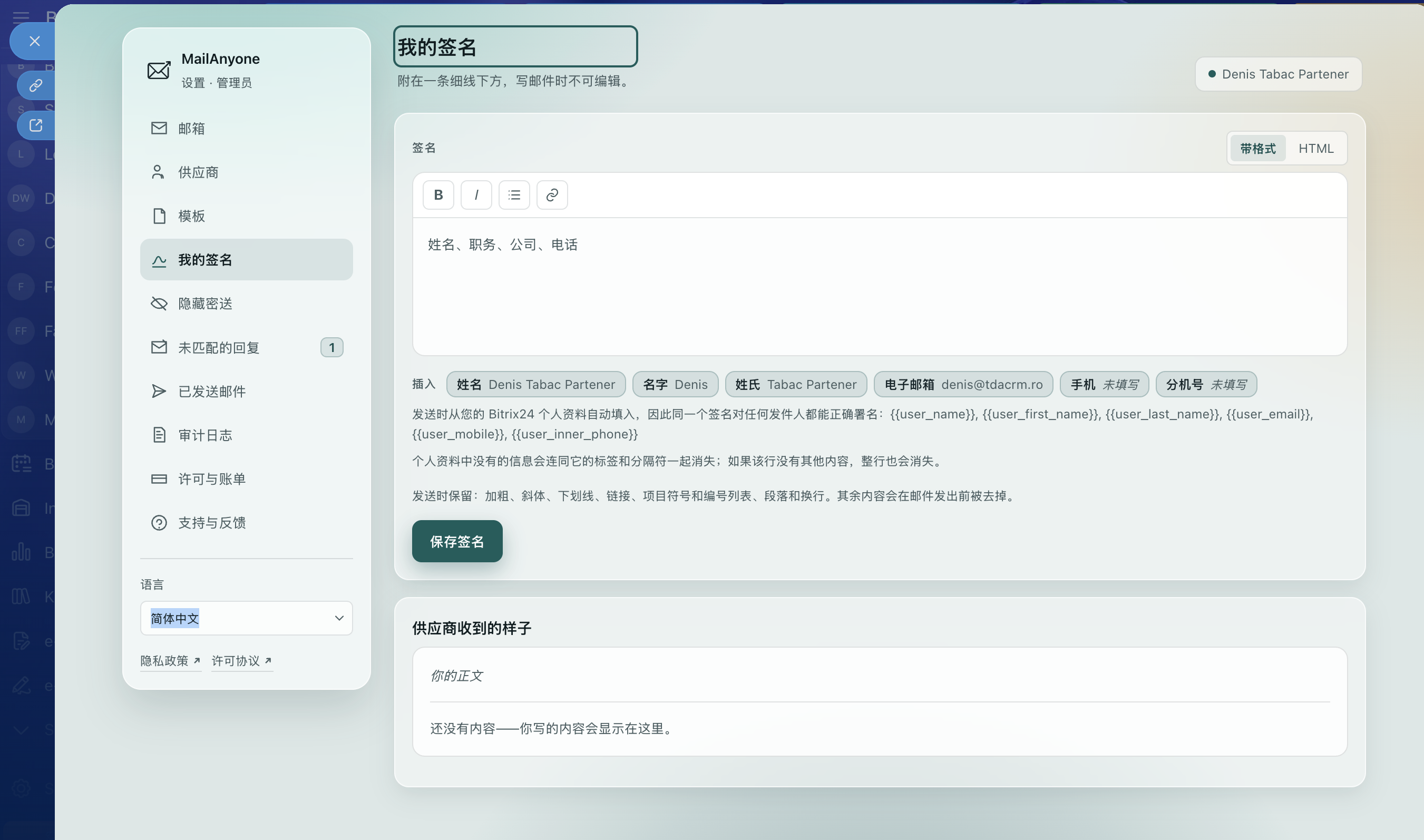Open 隐藏密送 (BCC) settings
Viewport: 1424px width, 840px height.
(246, 304)
